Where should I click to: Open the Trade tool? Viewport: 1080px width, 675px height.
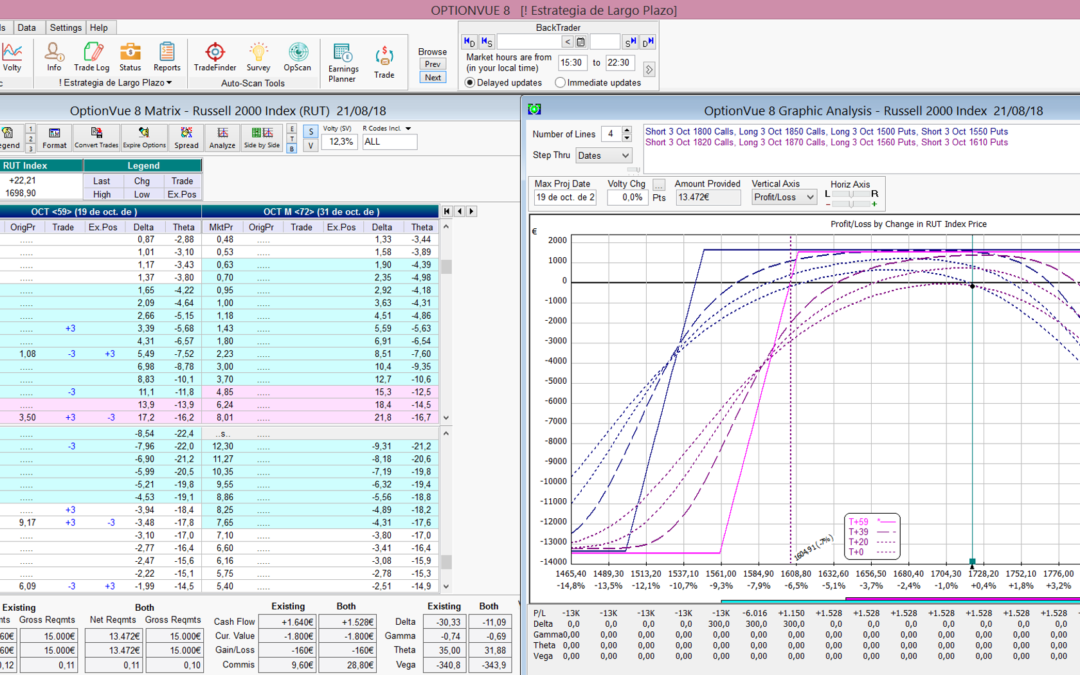click(384, 63)
